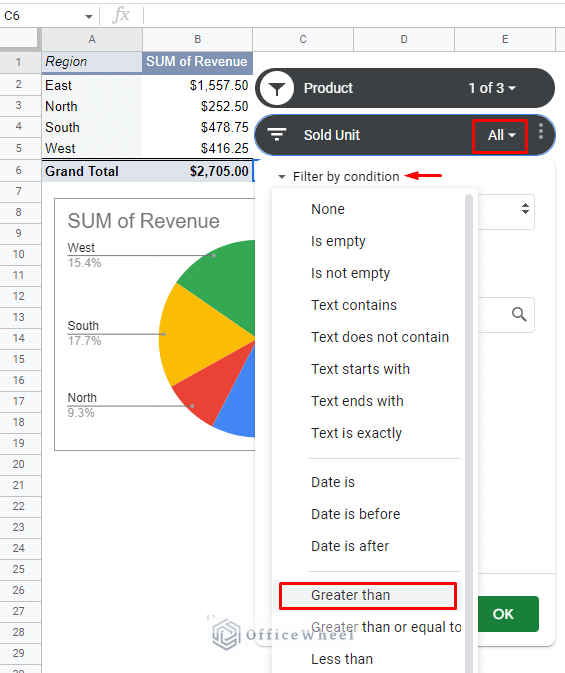The image size is (565, 673).
Task: Select column E header
Action: pyautogui.click(x=505, y=39)
